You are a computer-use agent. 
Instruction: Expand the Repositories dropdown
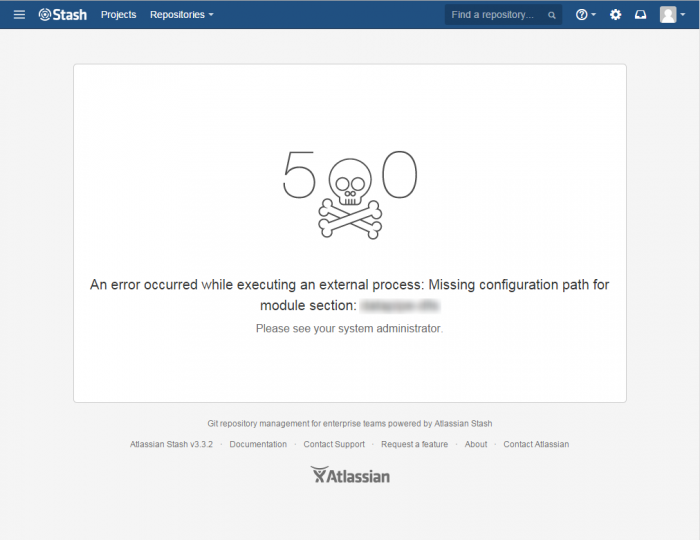tap(182, 15)
